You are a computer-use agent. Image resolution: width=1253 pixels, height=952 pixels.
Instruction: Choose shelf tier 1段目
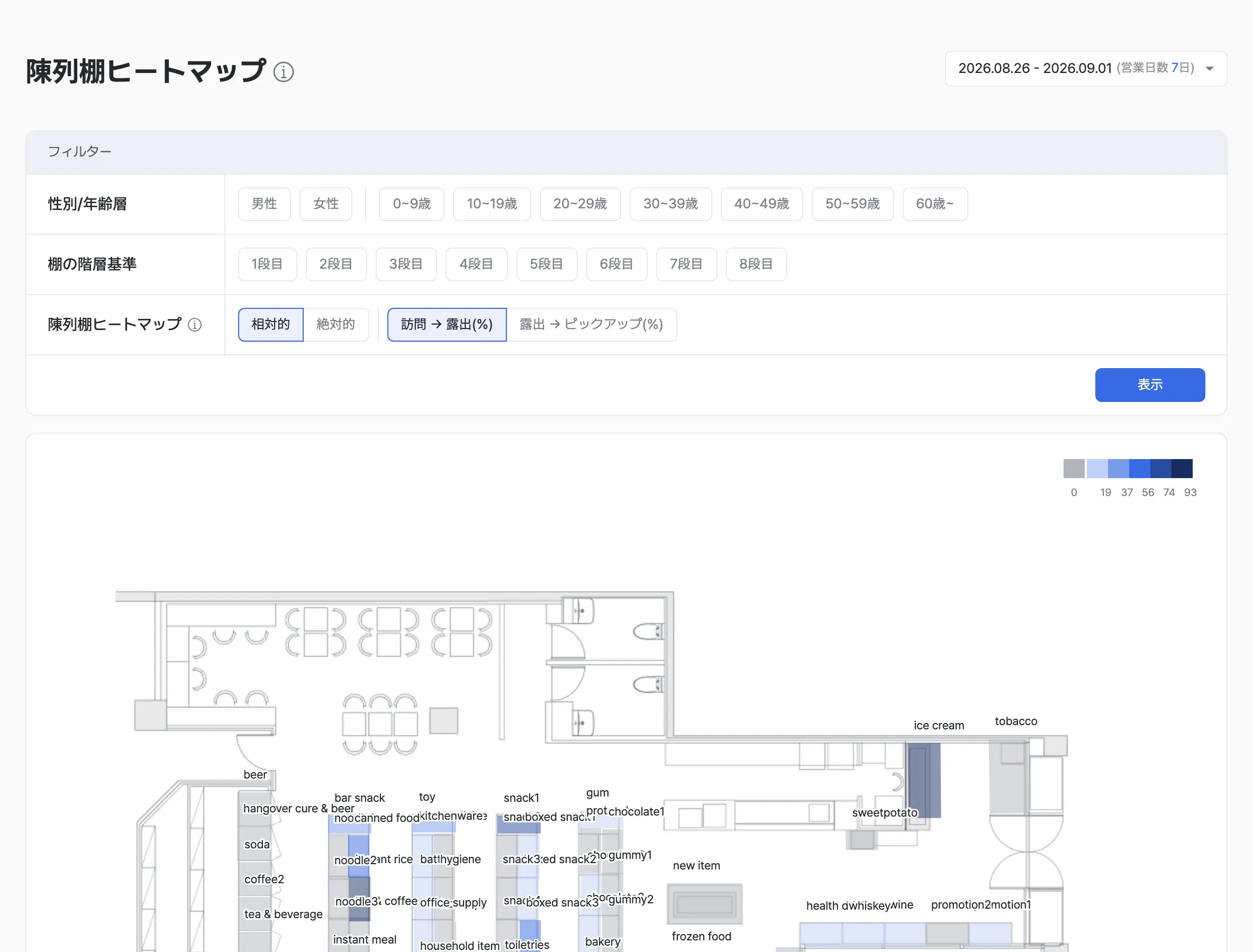coord(267,264)
